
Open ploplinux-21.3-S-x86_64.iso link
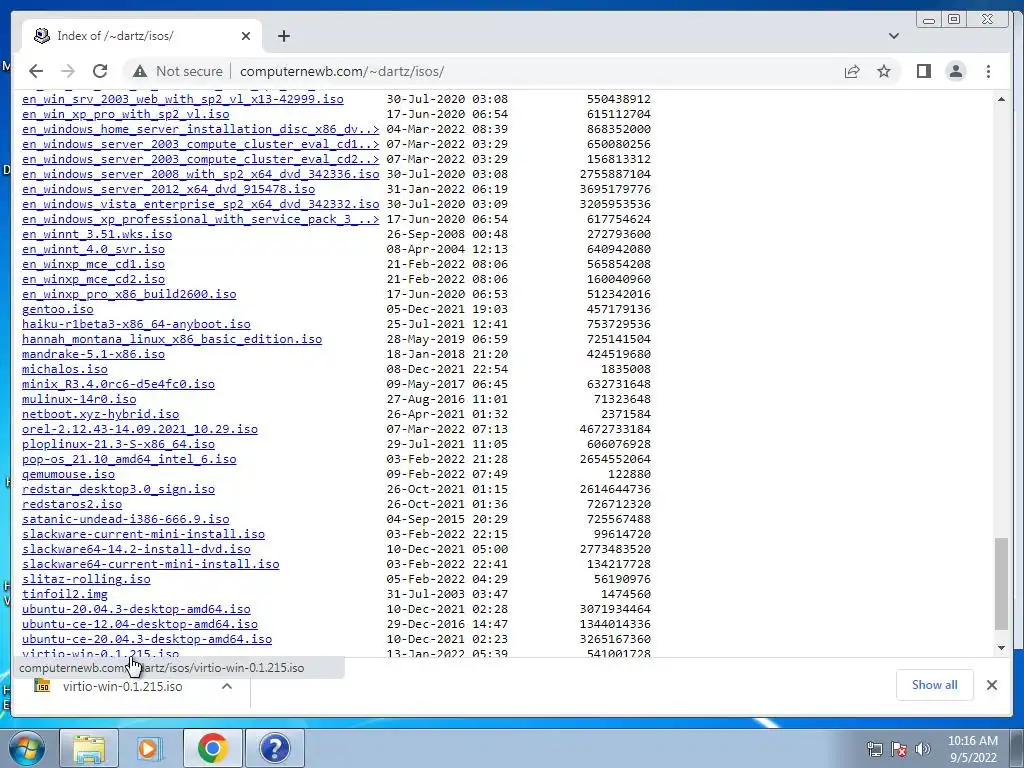click(x=118, y=444)
